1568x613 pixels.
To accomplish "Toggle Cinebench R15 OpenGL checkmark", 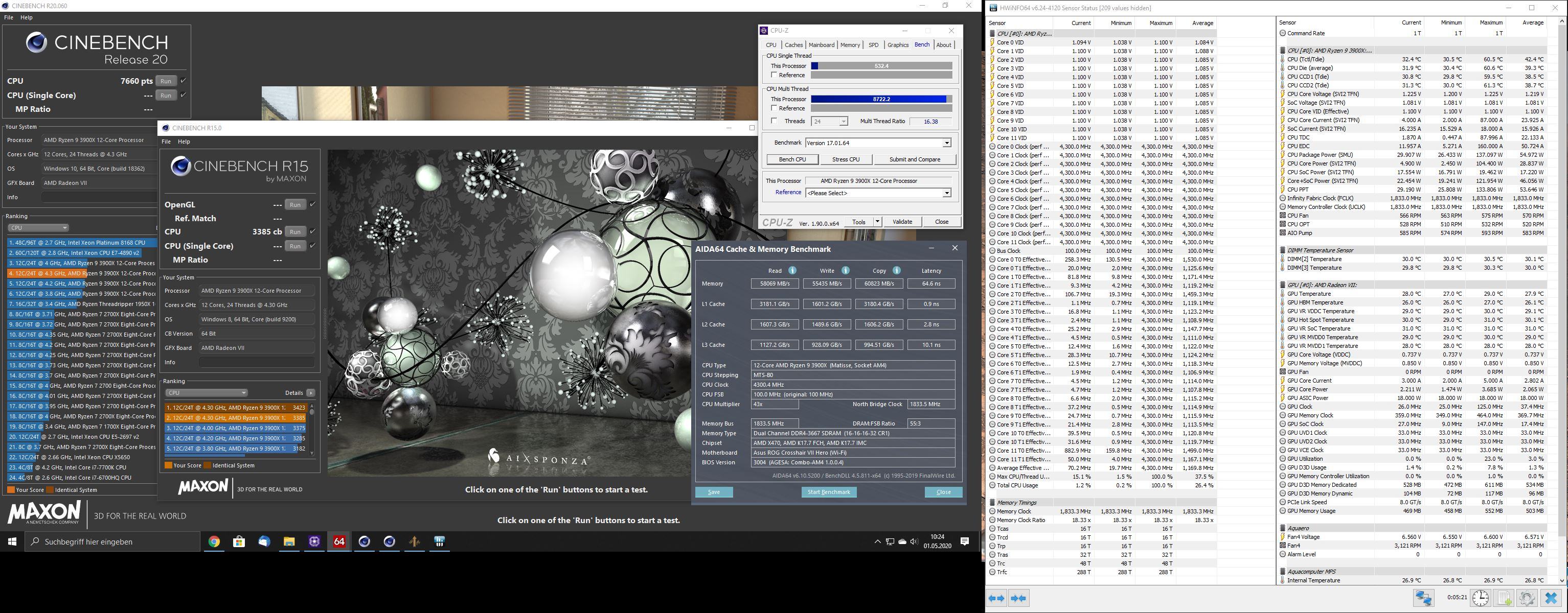I will 312,204.
